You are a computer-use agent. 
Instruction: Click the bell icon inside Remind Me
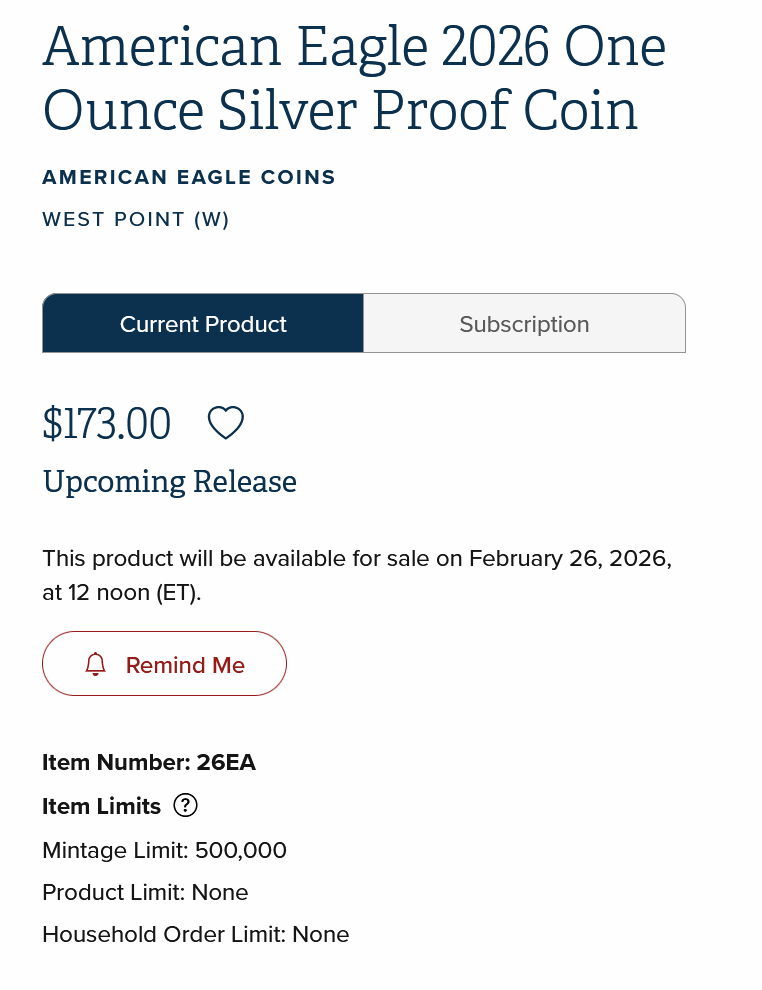96,664
